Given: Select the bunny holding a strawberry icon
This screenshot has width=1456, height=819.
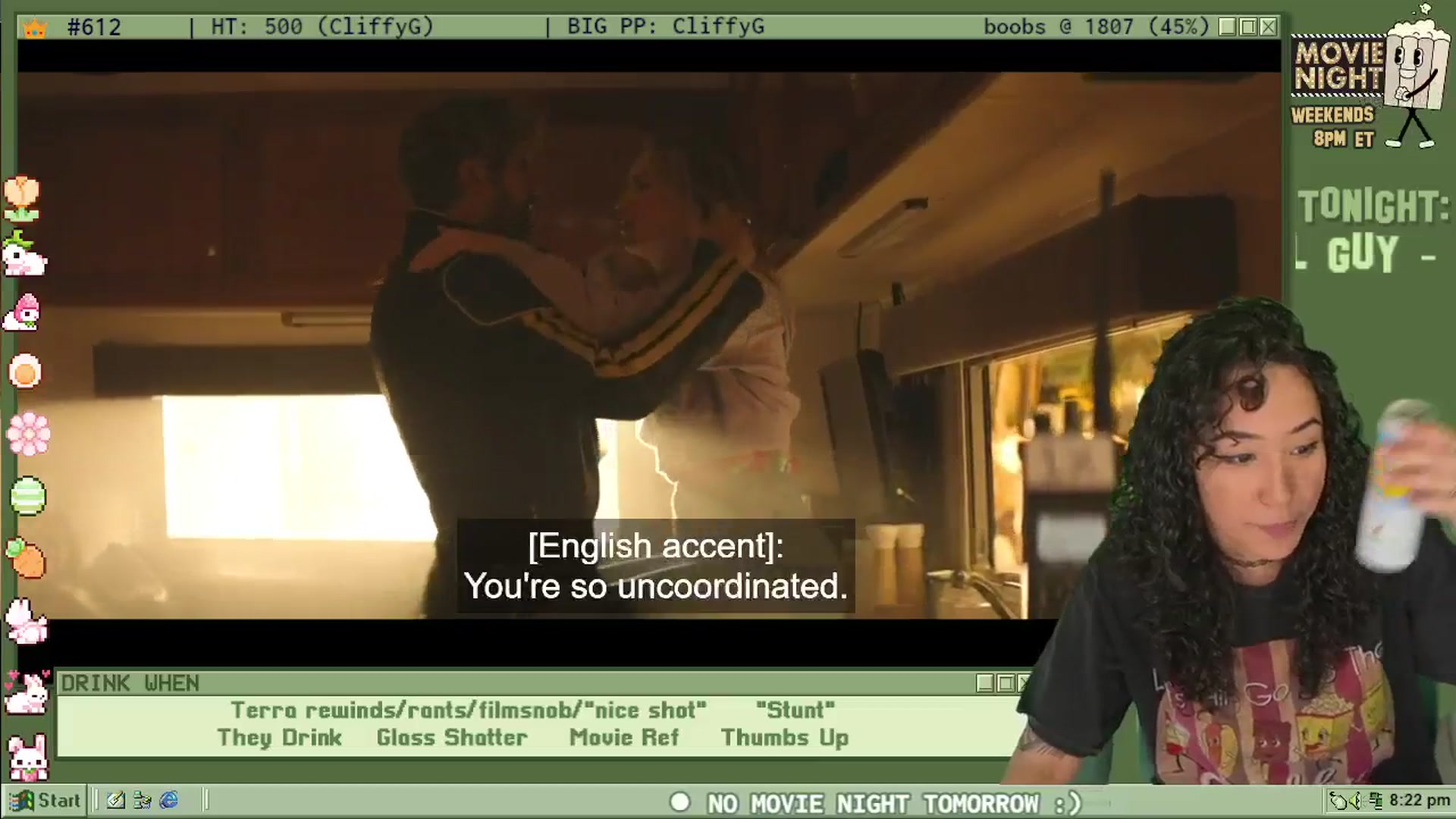Looking at the screenshot, I should (x=27, y=757).
